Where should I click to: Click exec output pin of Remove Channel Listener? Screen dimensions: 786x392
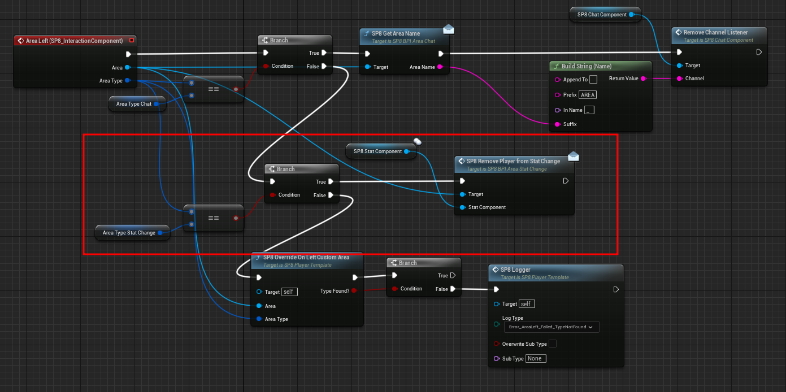click(x=759, y=52)
